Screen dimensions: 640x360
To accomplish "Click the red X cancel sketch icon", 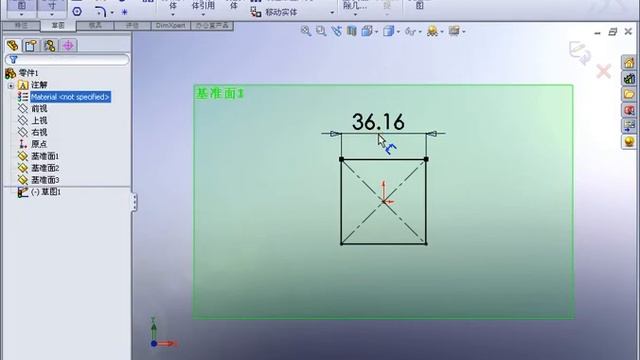I will tap(603, 72).
